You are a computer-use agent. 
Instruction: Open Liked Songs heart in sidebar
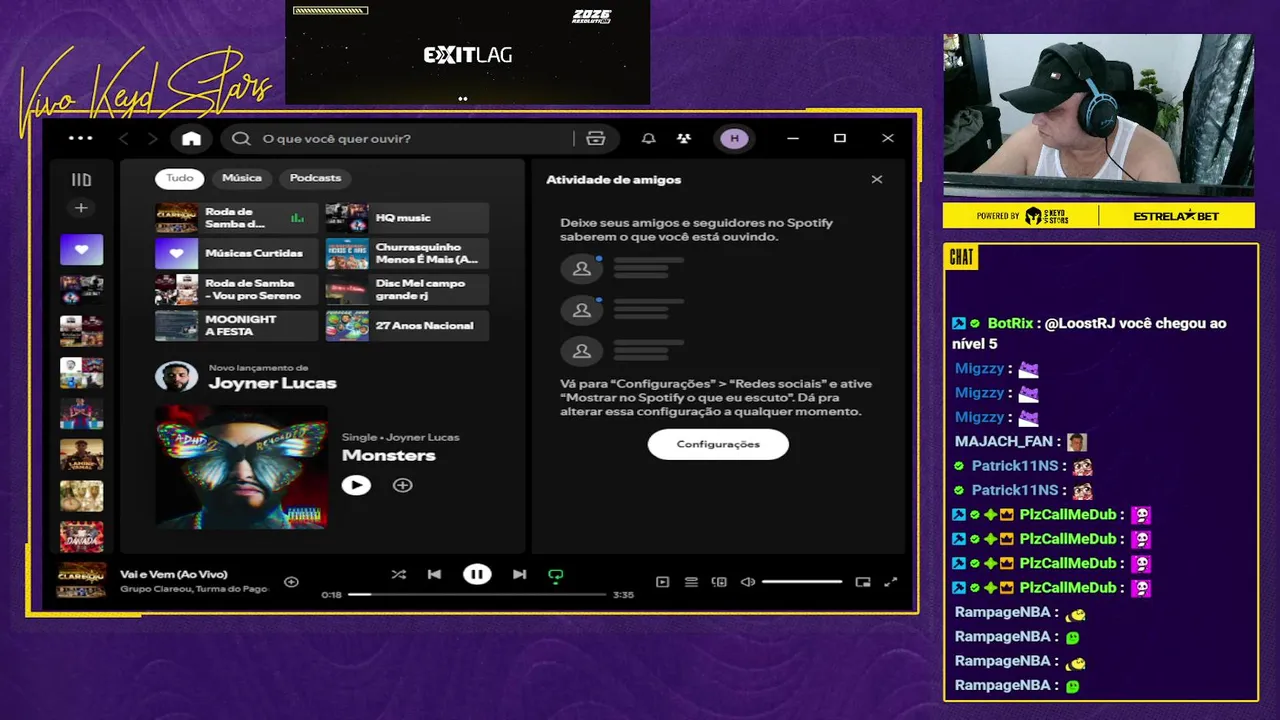(x=81, y=249)
